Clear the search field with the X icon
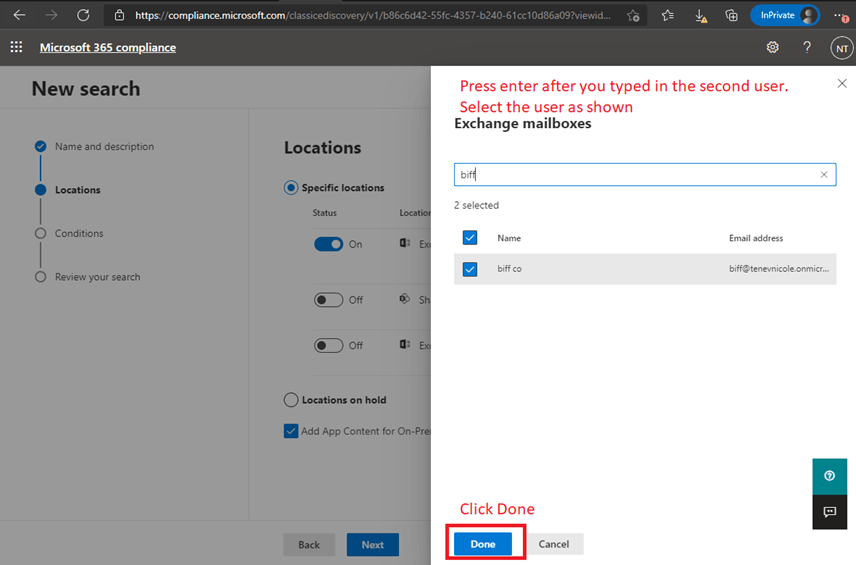Viewport: 856px width, 565px height. tap(824, 175)
